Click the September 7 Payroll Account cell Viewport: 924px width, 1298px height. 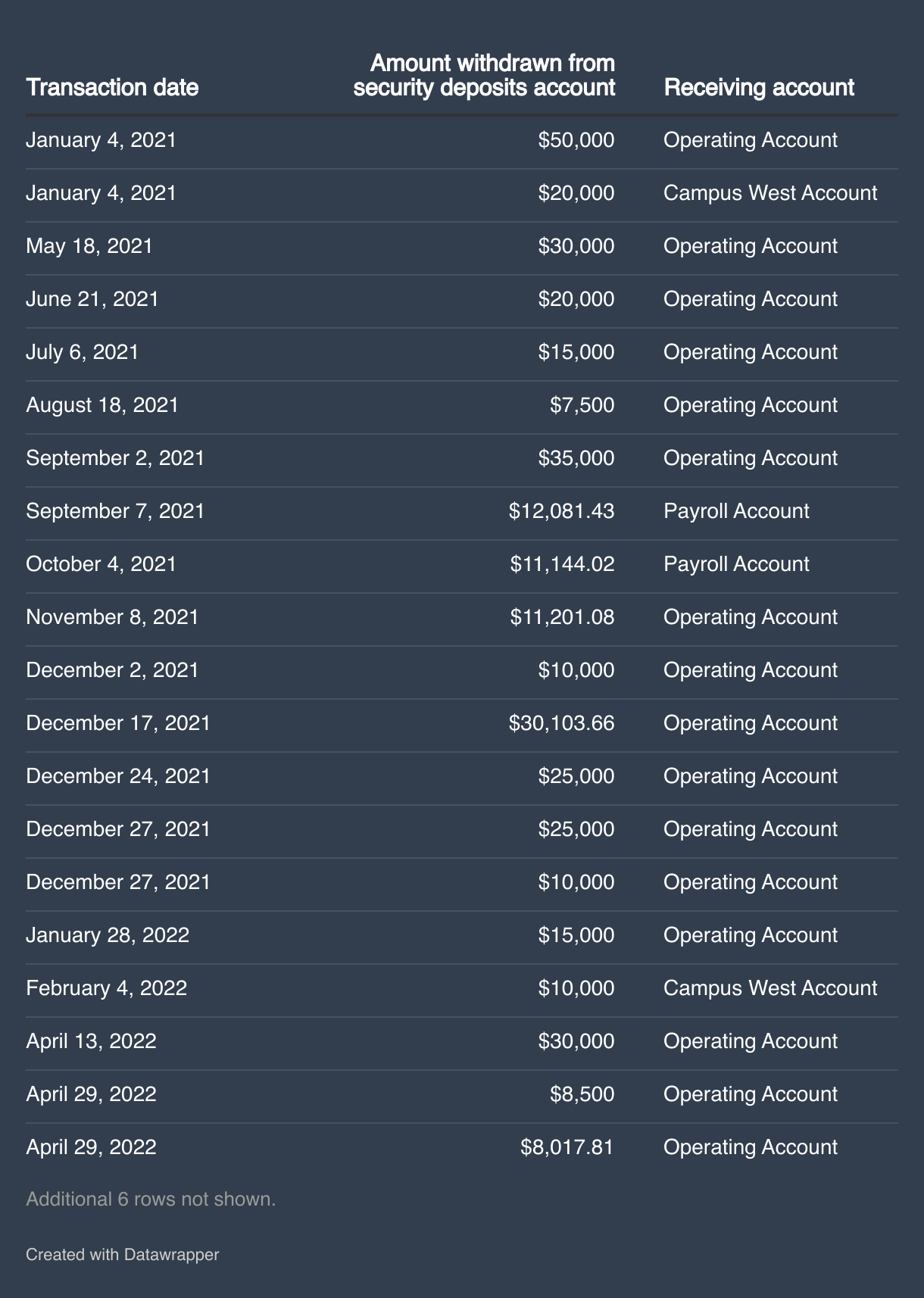tap(736, 511)
